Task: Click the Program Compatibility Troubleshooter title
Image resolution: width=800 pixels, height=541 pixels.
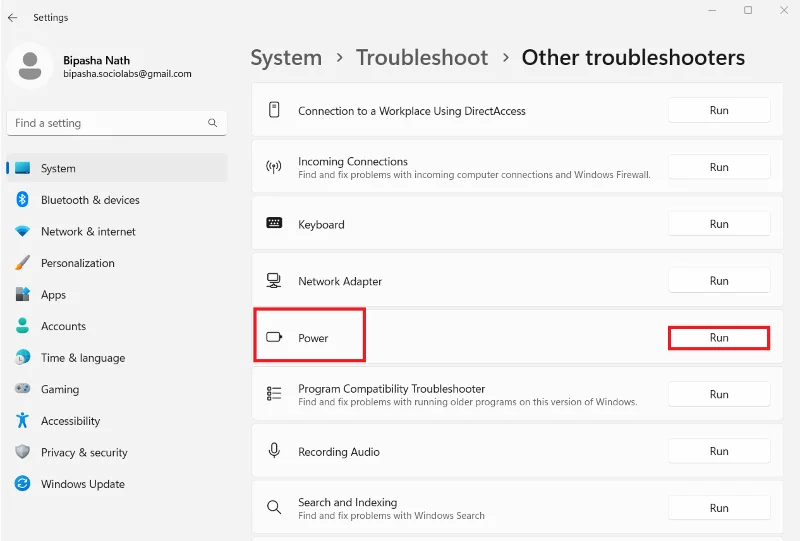Action: [x=391, y=389]
